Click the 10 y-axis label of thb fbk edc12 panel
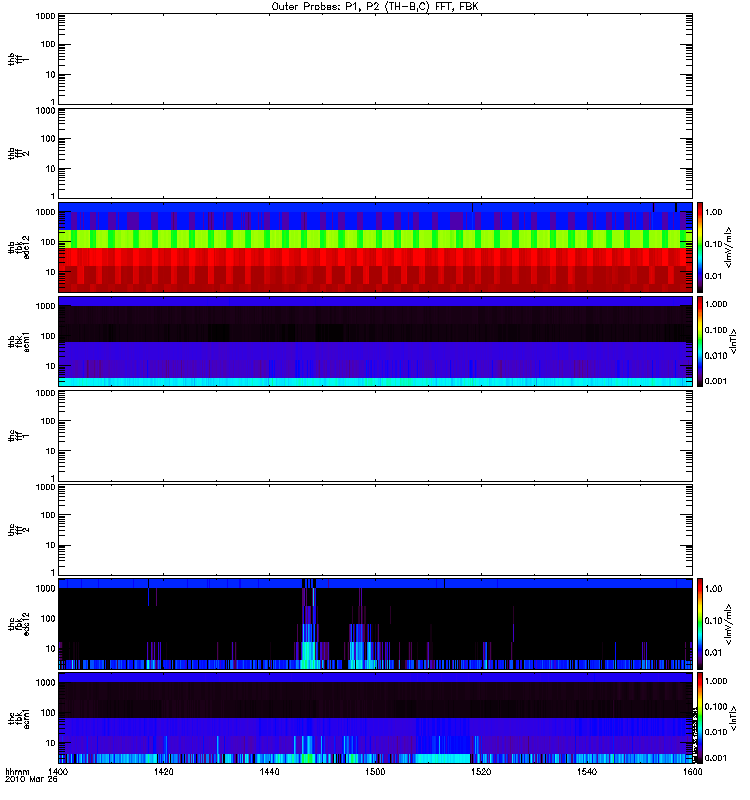 pos(50,272)
